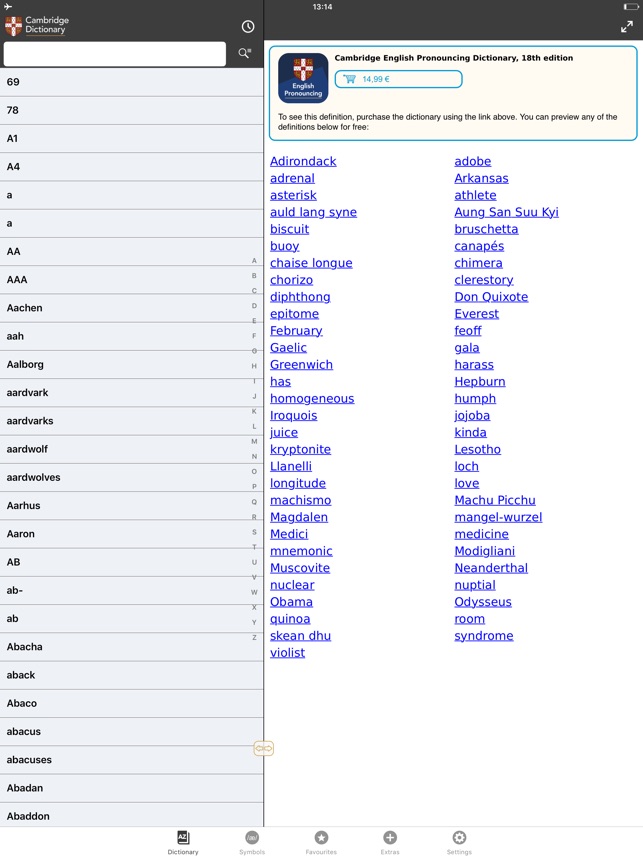This screenshot has width=643, height=858.
Task: Buy the dictionary for 14,99 €
Action: tap(398, 79)
